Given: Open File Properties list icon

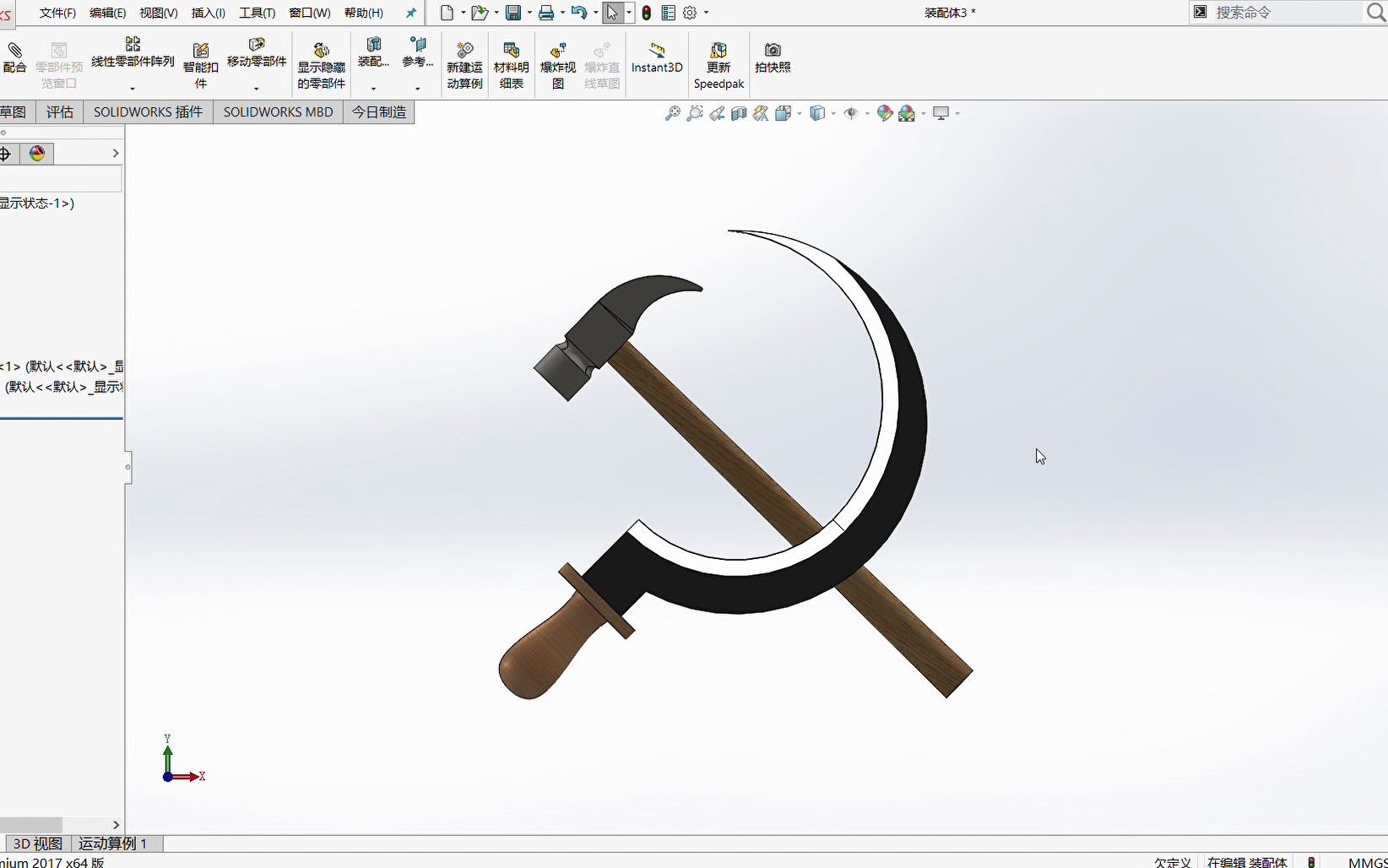Looking at the screenshot, I should point(668,13).
